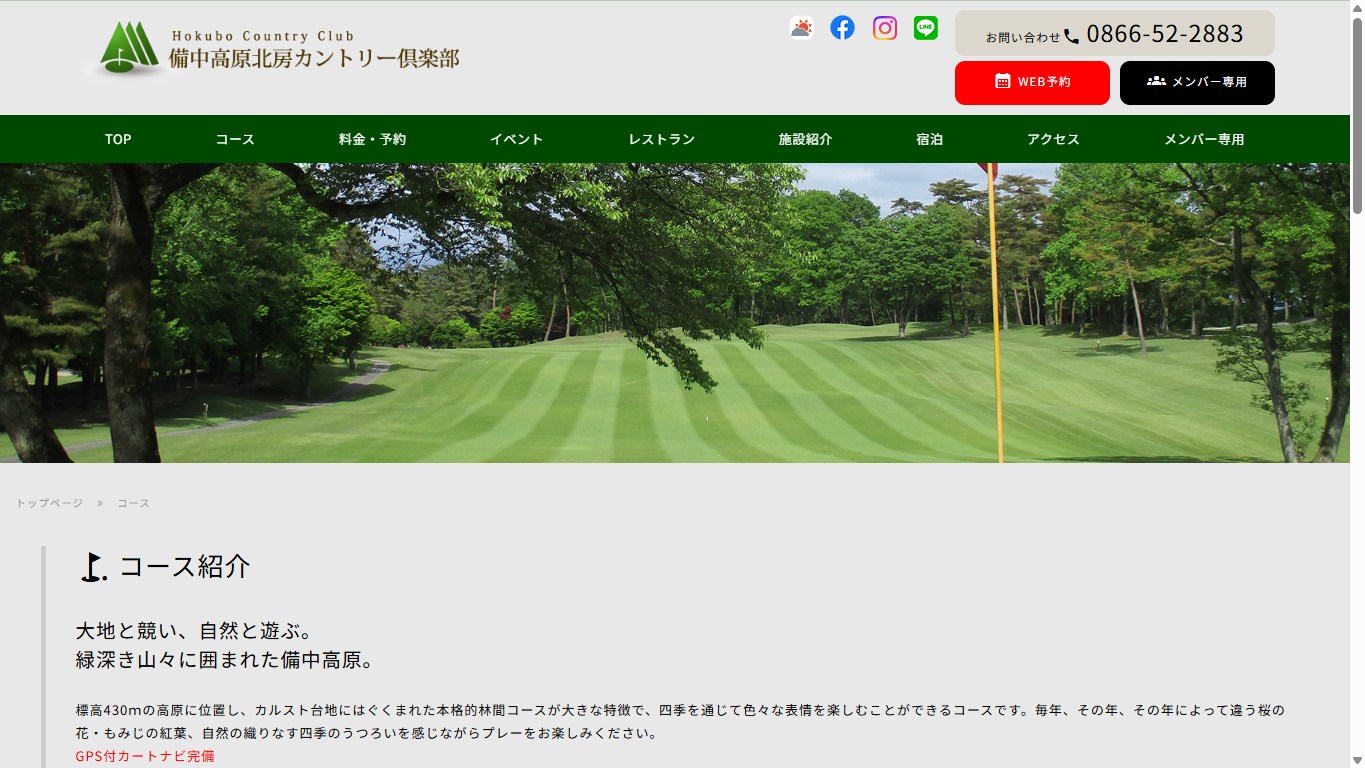Open the レストラン menu item
The image size is (1365, 768).
(661, 139)
